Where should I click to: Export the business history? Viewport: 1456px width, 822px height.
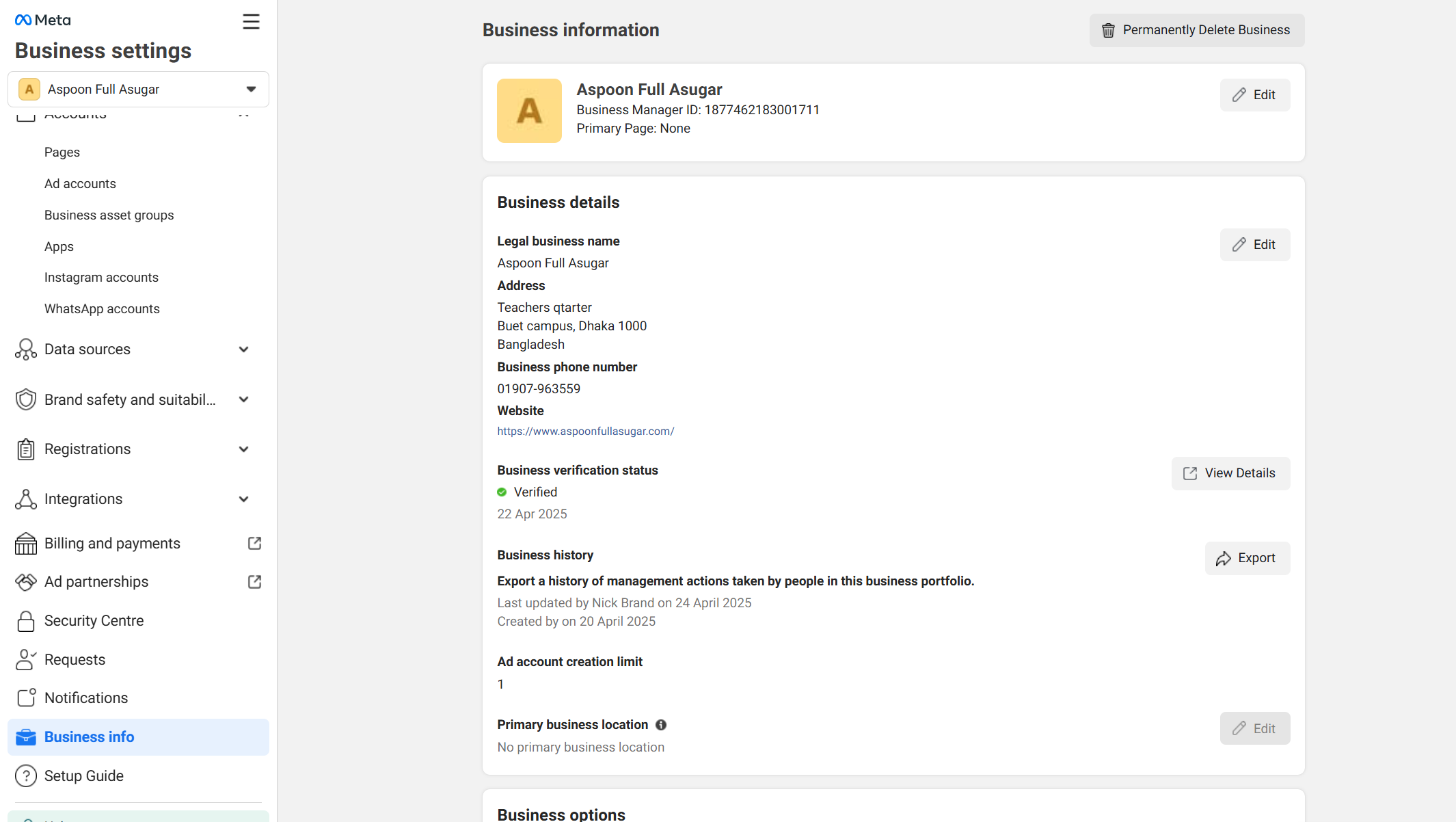click(x=1248, y=558)
